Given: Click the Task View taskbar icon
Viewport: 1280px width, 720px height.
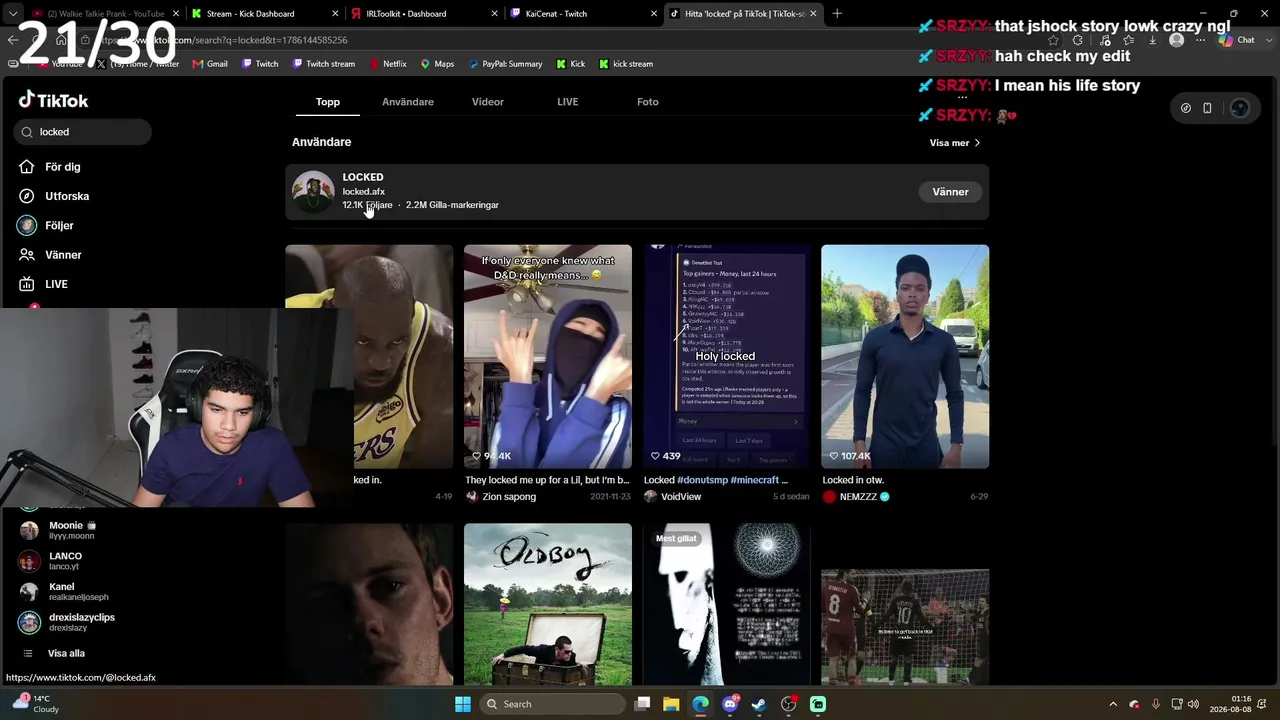Looking at the screenshot, I should (642, 704).
